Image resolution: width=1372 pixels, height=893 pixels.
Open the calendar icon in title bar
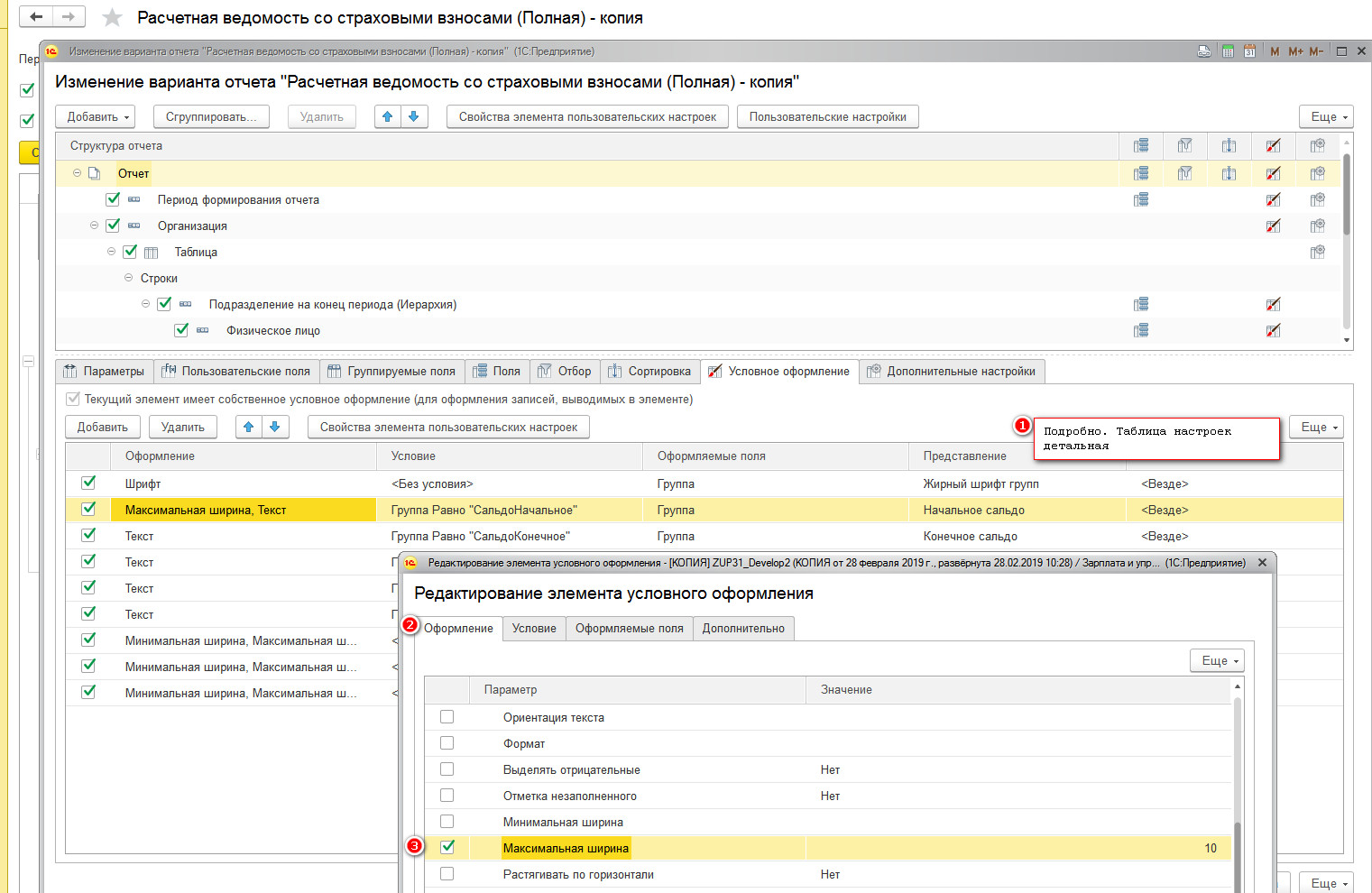[1249, 51]
